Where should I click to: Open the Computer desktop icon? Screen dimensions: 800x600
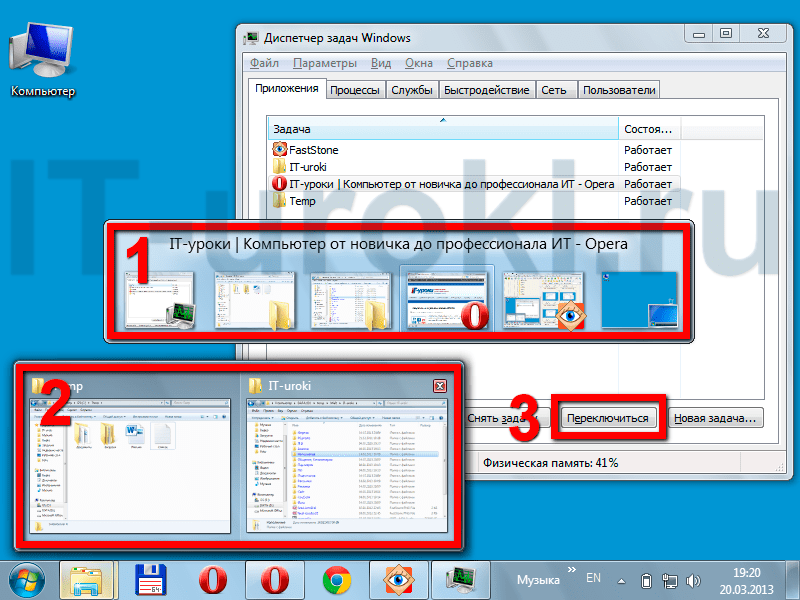point(43,61)
